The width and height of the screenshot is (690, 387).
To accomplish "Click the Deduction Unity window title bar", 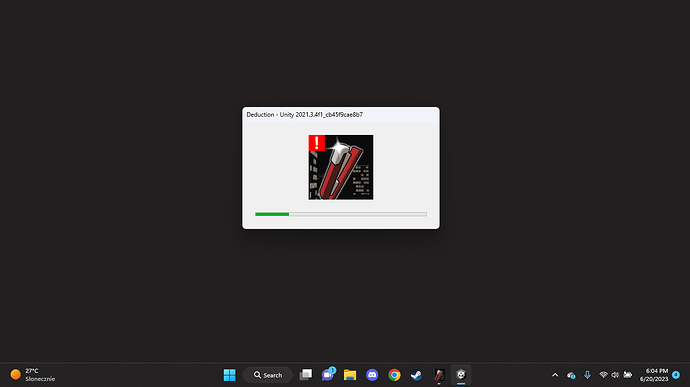I will pyautogui.click(x=341, y=114).
